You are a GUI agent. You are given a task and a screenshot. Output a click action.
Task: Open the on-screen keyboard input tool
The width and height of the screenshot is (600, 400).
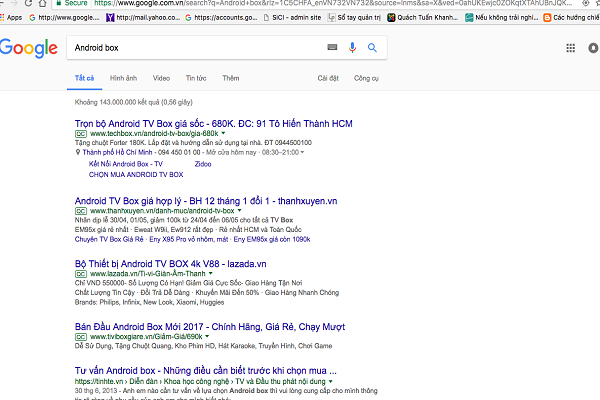(332, 47)
